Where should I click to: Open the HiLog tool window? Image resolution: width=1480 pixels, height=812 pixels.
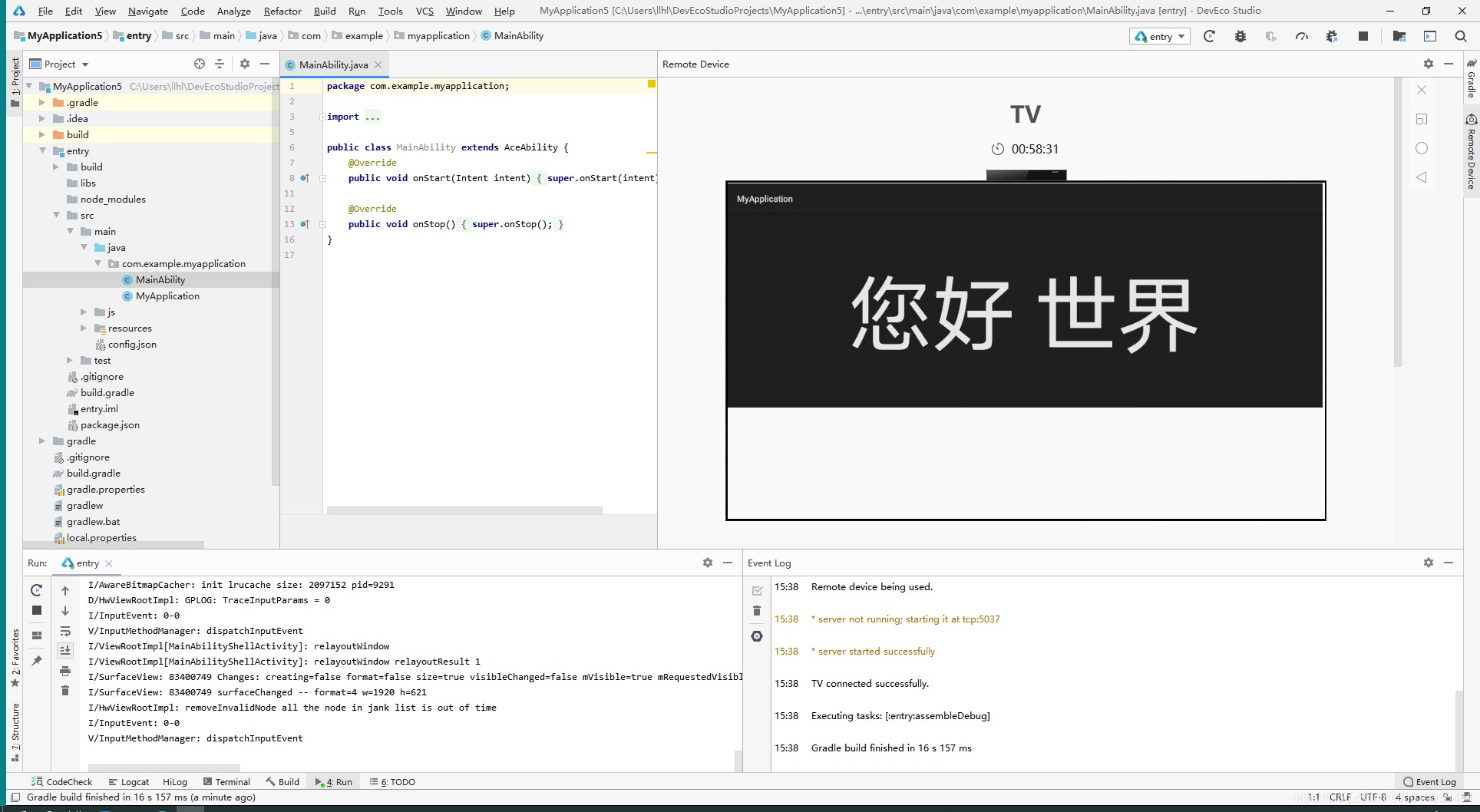[x=175, y=781]
